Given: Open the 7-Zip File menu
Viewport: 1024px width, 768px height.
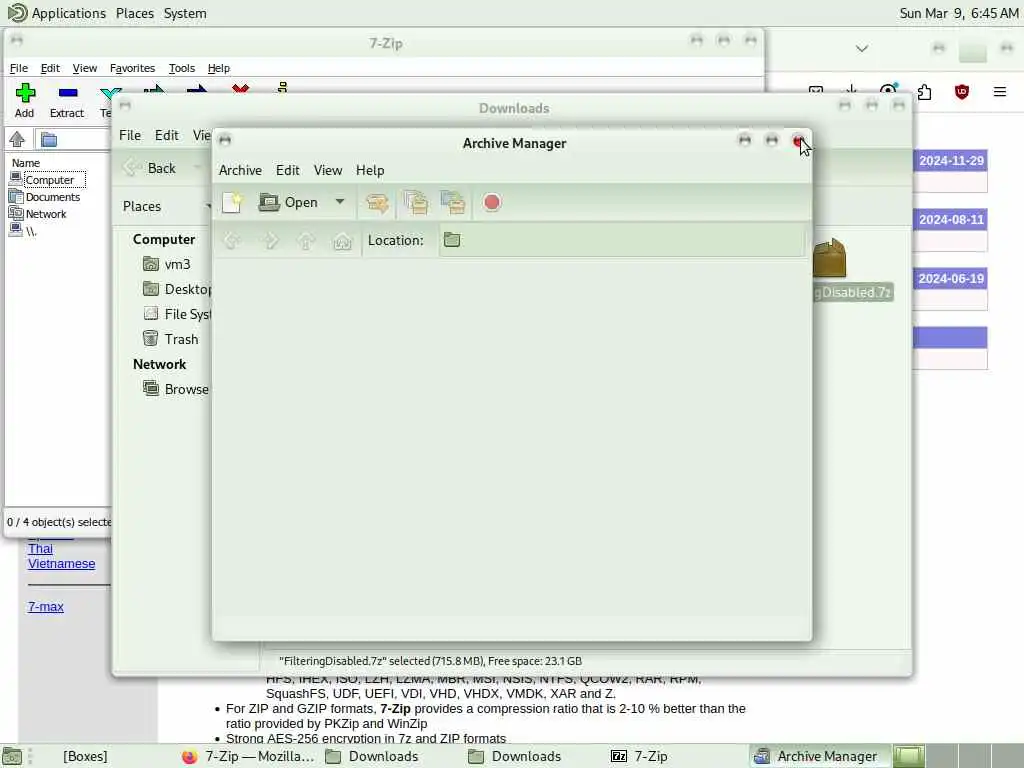Looking at the screenshot, I should pyautogui.click(x=18, y=68).
